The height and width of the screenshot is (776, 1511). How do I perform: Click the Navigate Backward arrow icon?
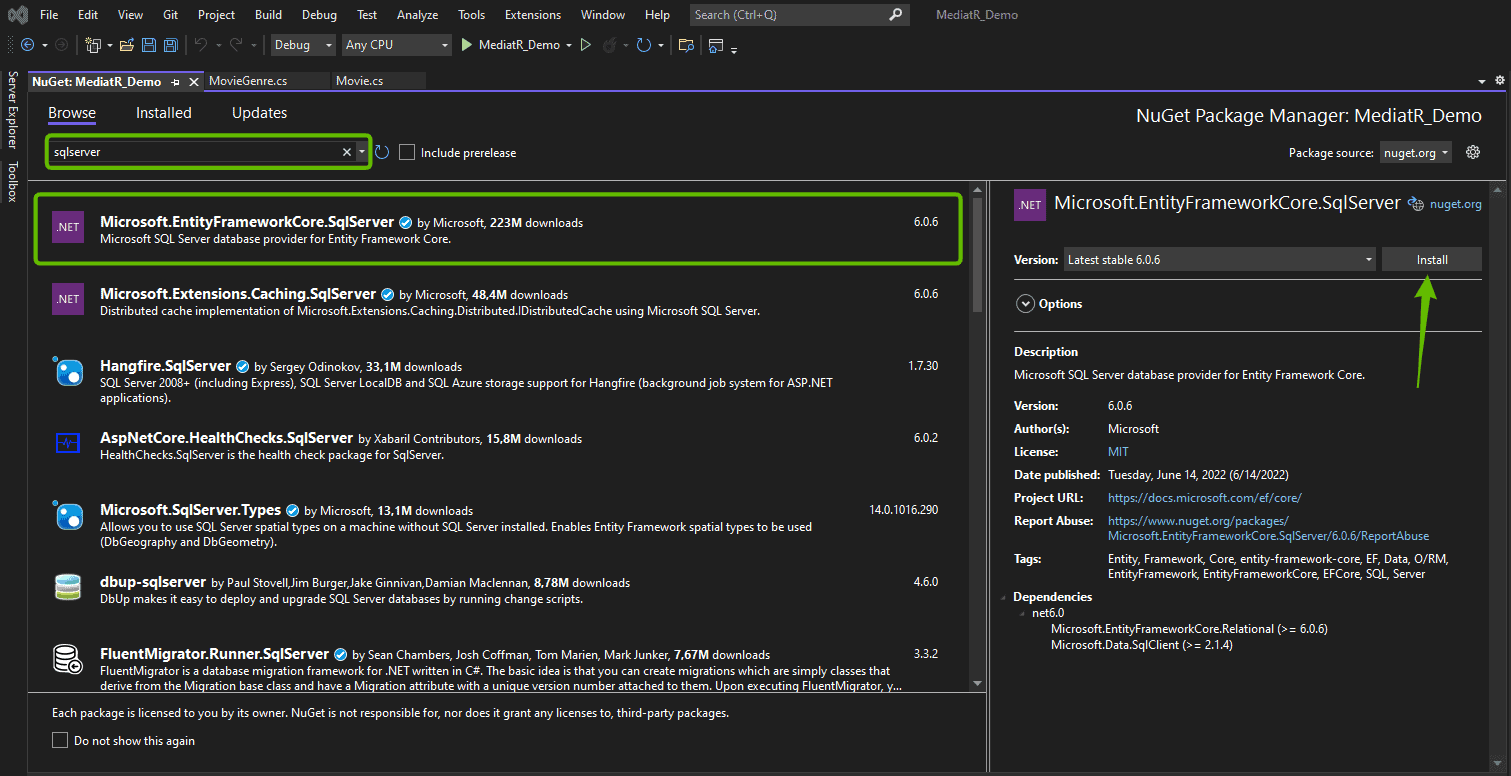click(x=27, y=45)
